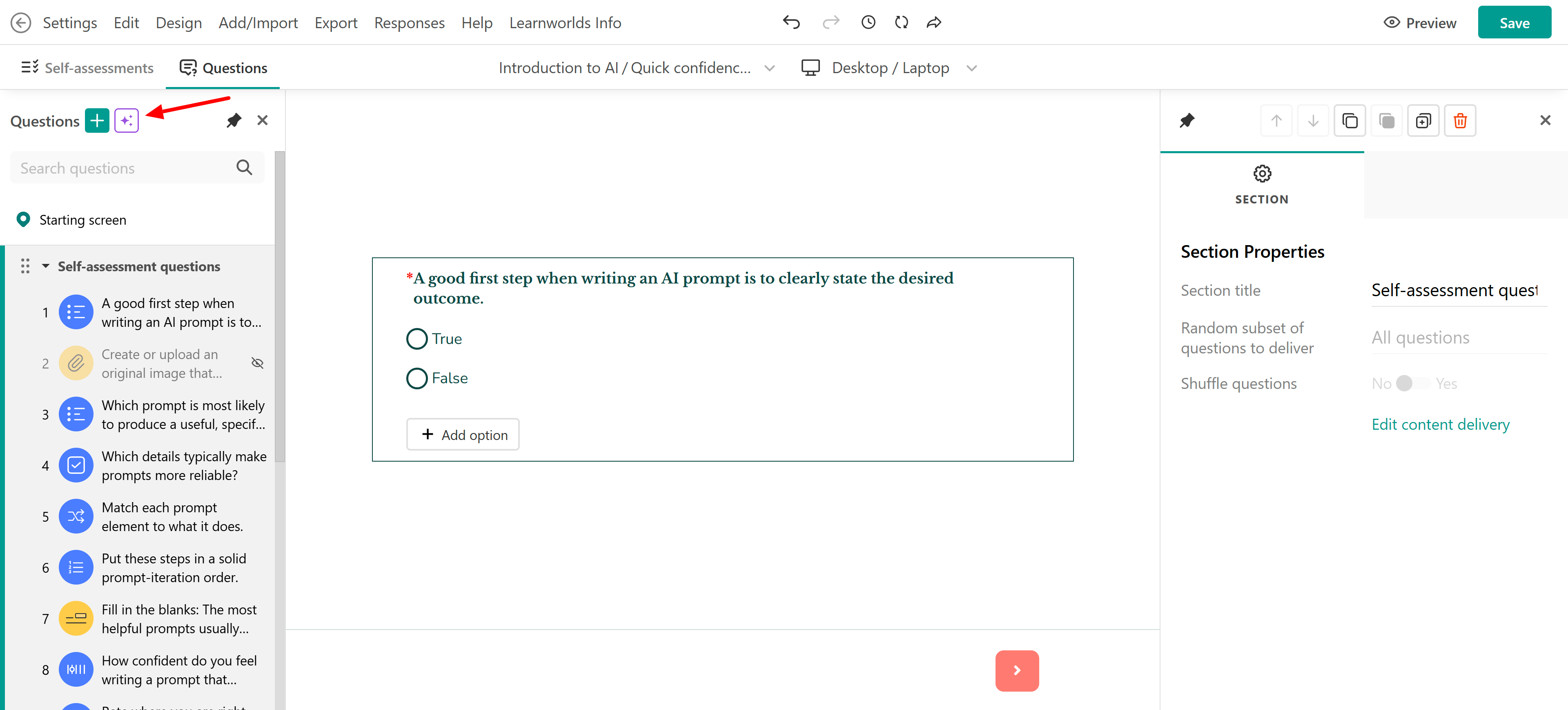Select the False radio option
The height and width of the screenshot is (710, 1568).
(417, 378)
